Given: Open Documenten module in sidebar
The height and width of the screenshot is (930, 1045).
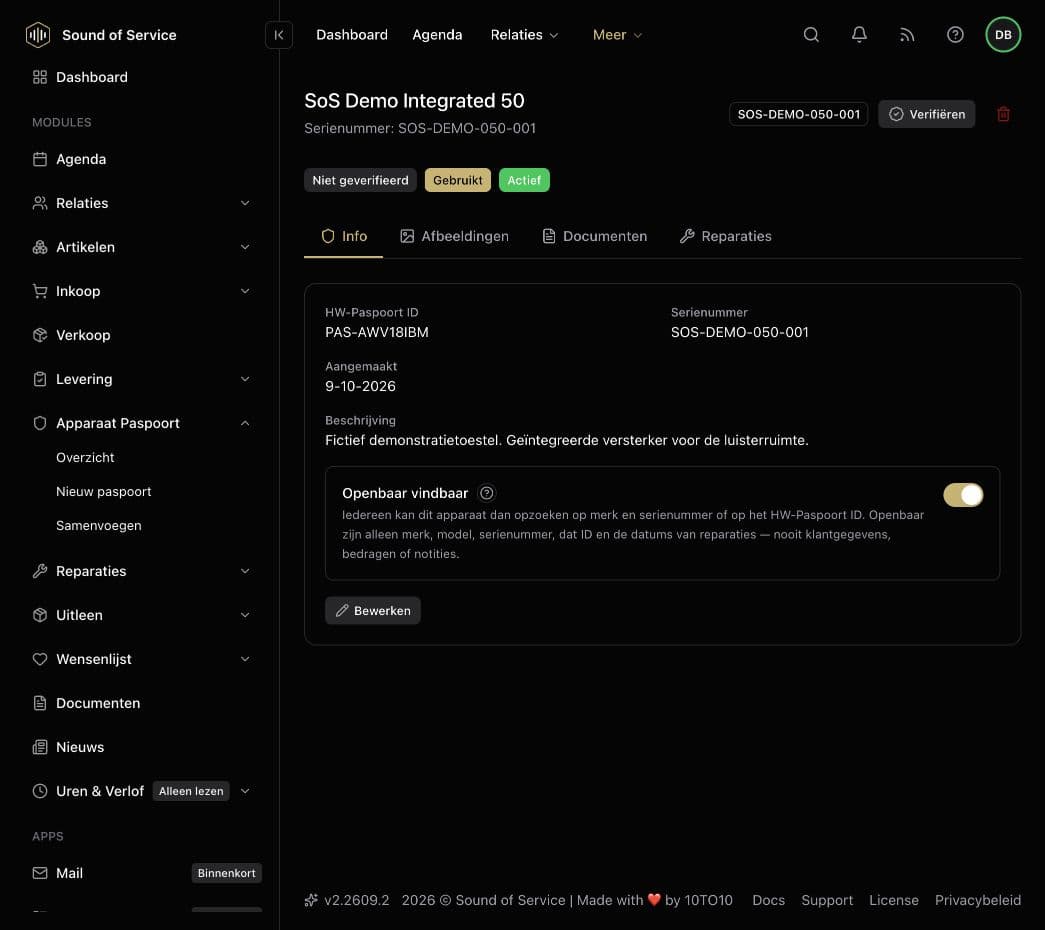Looking at the screenshot, I should (141, 703).
